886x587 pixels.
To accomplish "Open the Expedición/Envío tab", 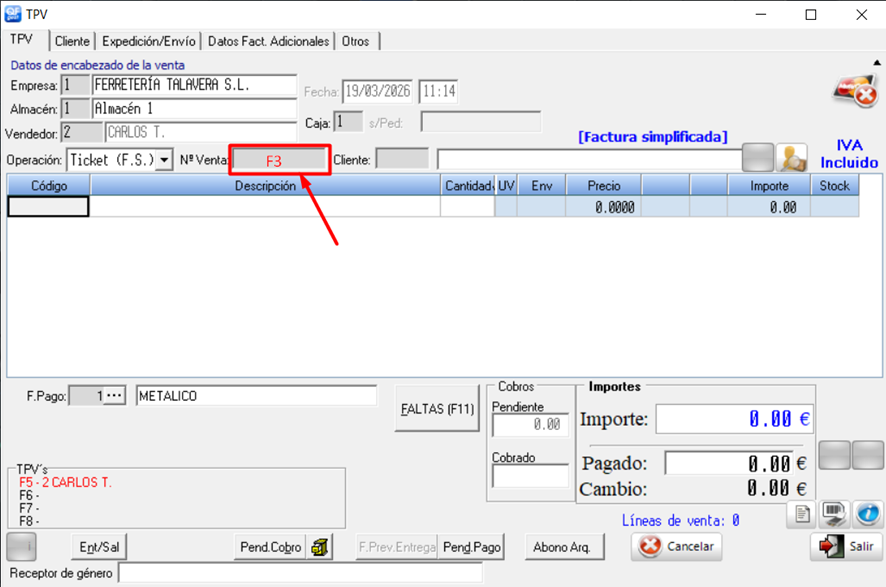I will coord(149,41).
